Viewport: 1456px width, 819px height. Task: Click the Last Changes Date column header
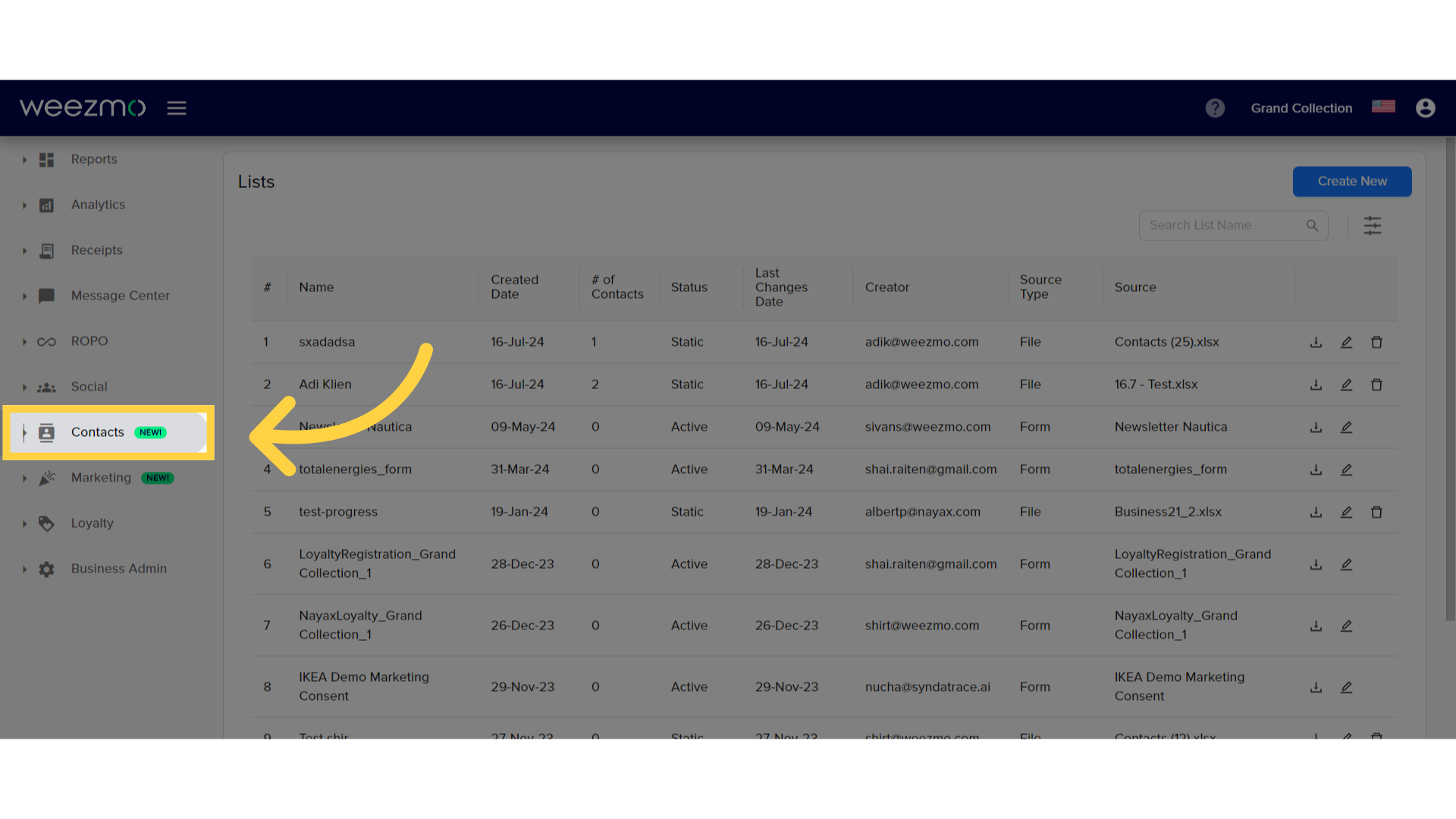781,287
